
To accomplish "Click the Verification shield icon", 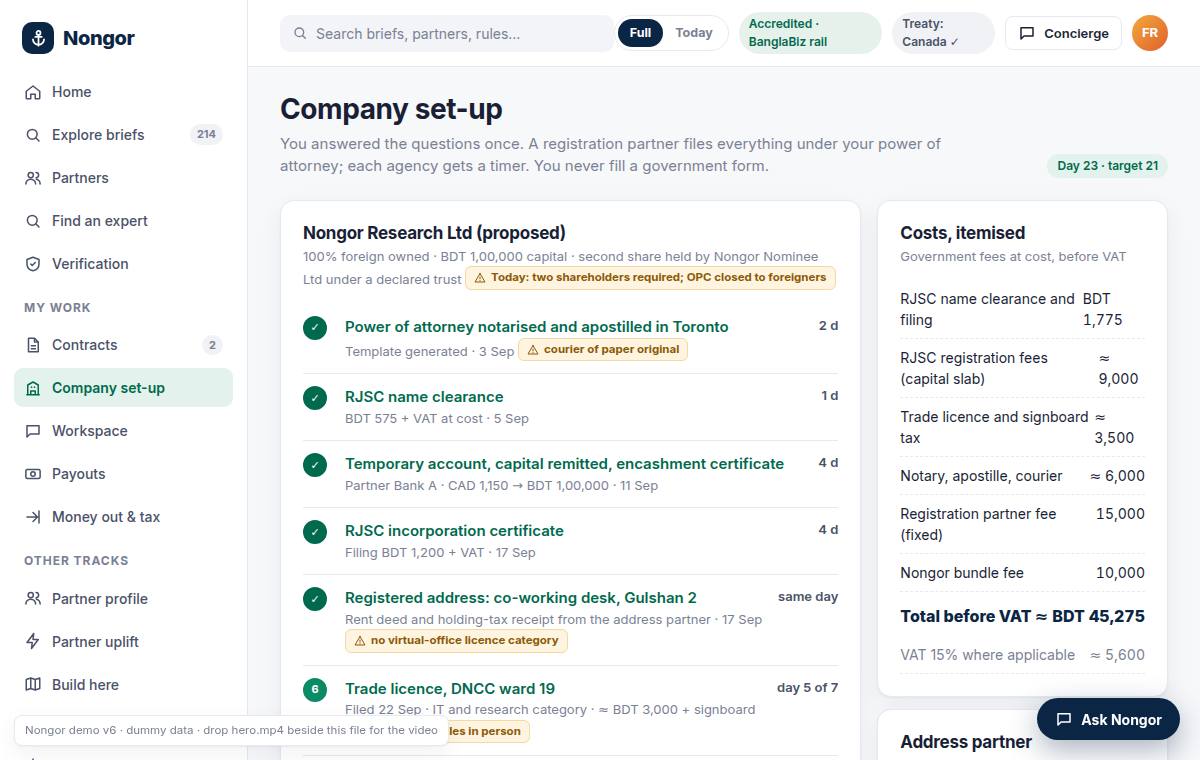I will point(33,264).
